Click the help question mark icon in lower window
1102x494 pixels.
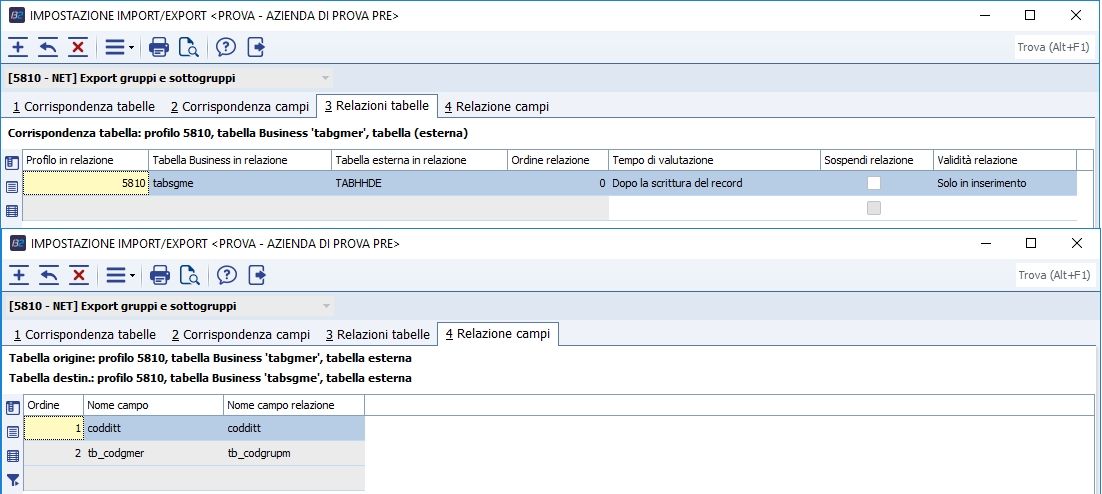227,275
